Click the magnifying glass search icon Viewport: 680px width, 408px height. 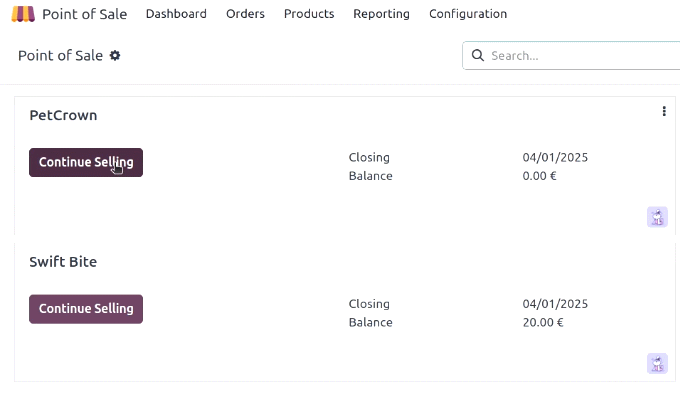tap(477, 55)
